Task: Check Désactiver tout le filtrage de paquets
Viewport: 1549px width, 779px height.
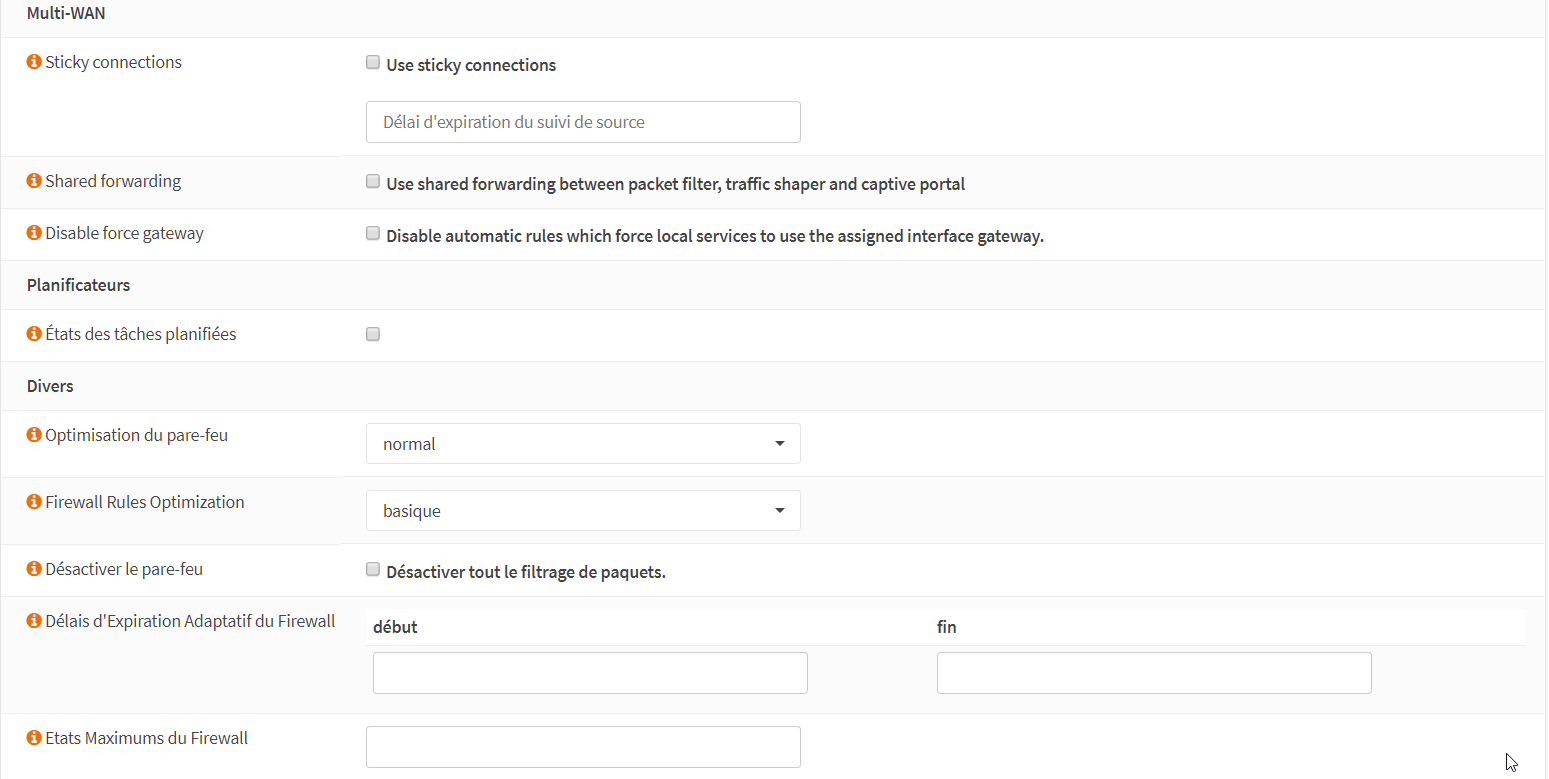Action: 373,570
